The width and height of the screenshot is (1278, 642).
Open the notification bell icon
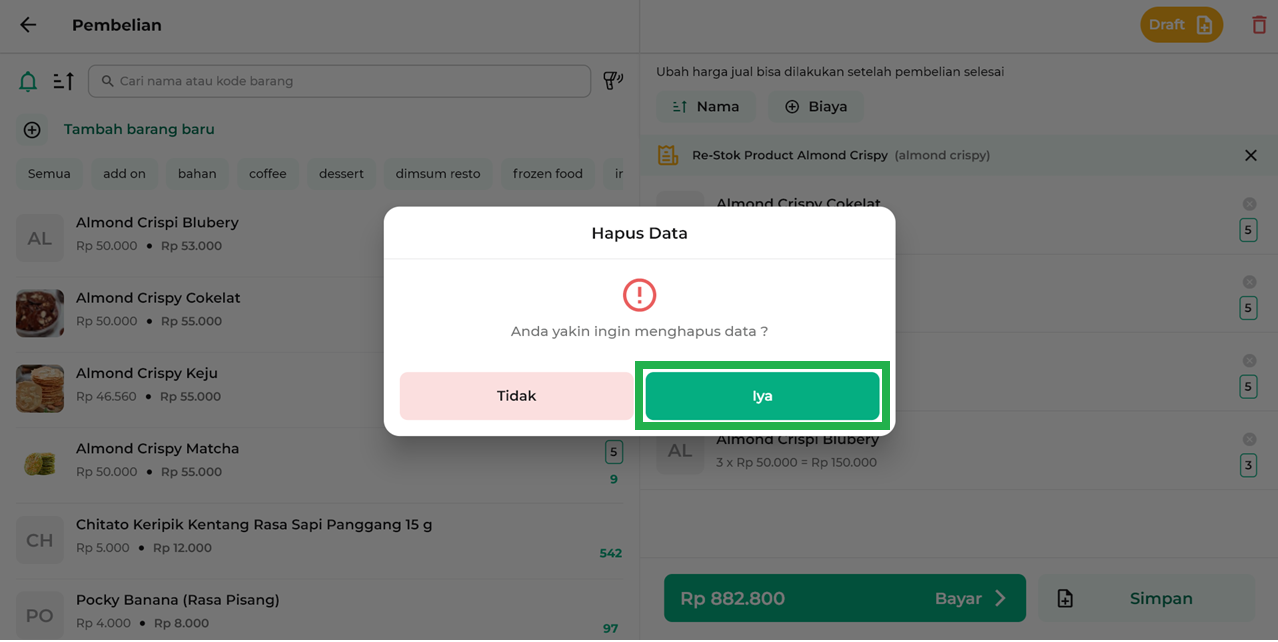point(28,82)
